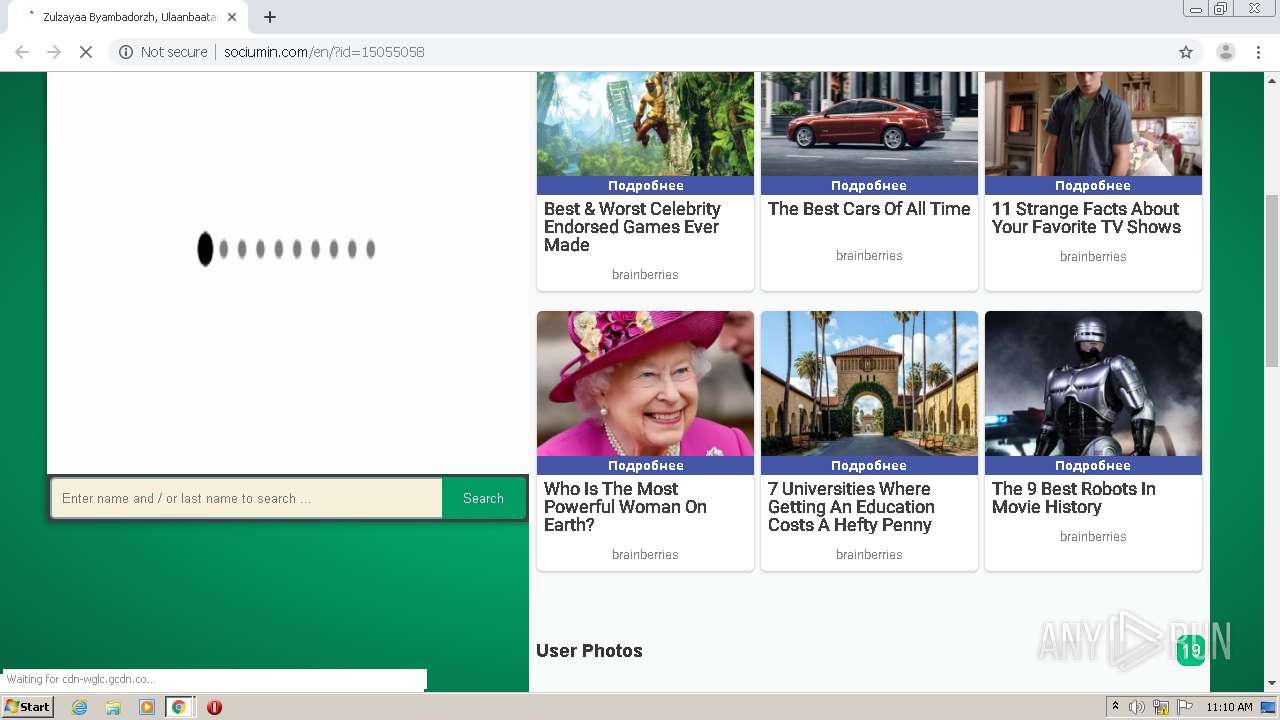Click the scrollbar down arrow

pos(1271,683)
